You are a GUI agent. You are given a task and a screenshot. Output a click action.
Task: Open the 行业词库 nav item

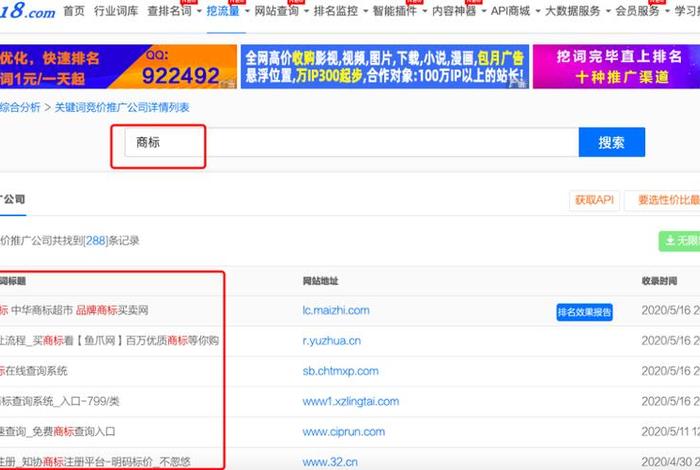coord(116,11)
